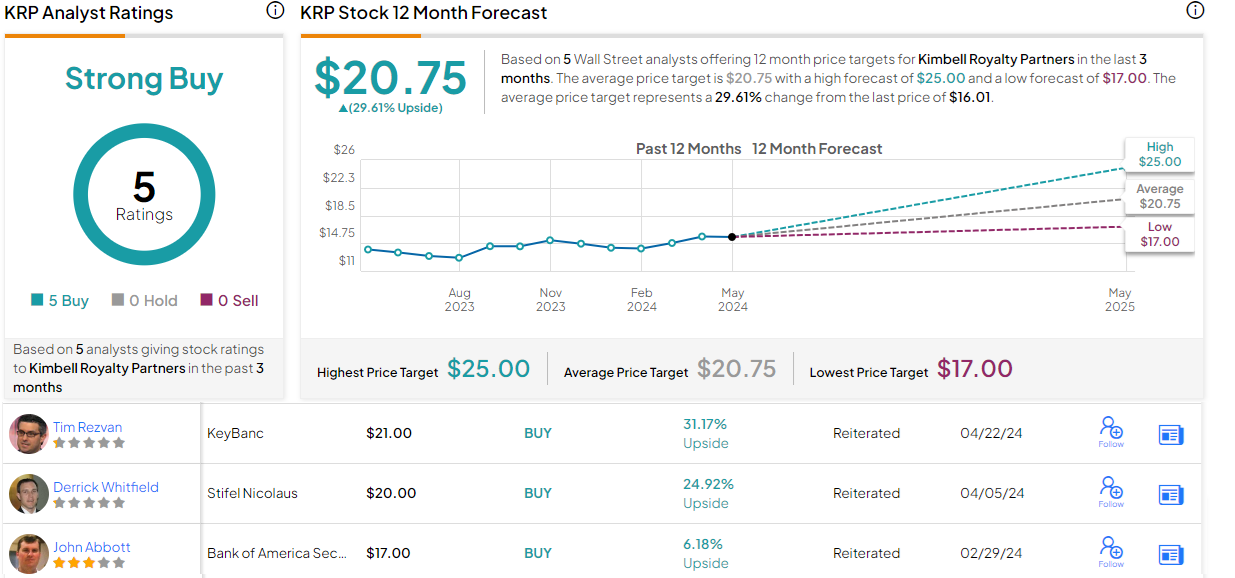1235x578 pixels.
Task: Open John Abbott's analyst profile
Action: pos(91,547)
